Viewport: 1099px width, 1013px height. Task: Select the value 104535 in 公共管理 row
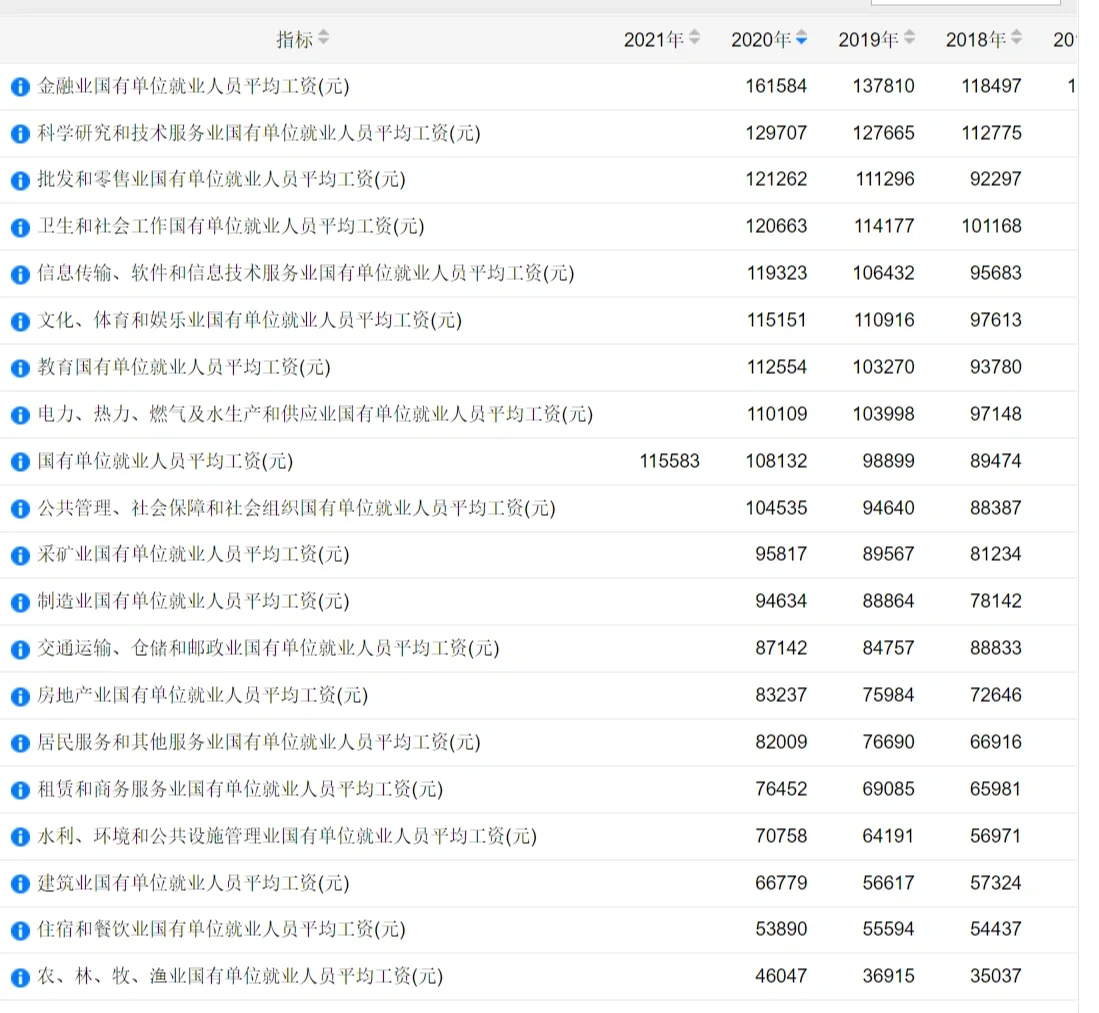tap(776, 508)
